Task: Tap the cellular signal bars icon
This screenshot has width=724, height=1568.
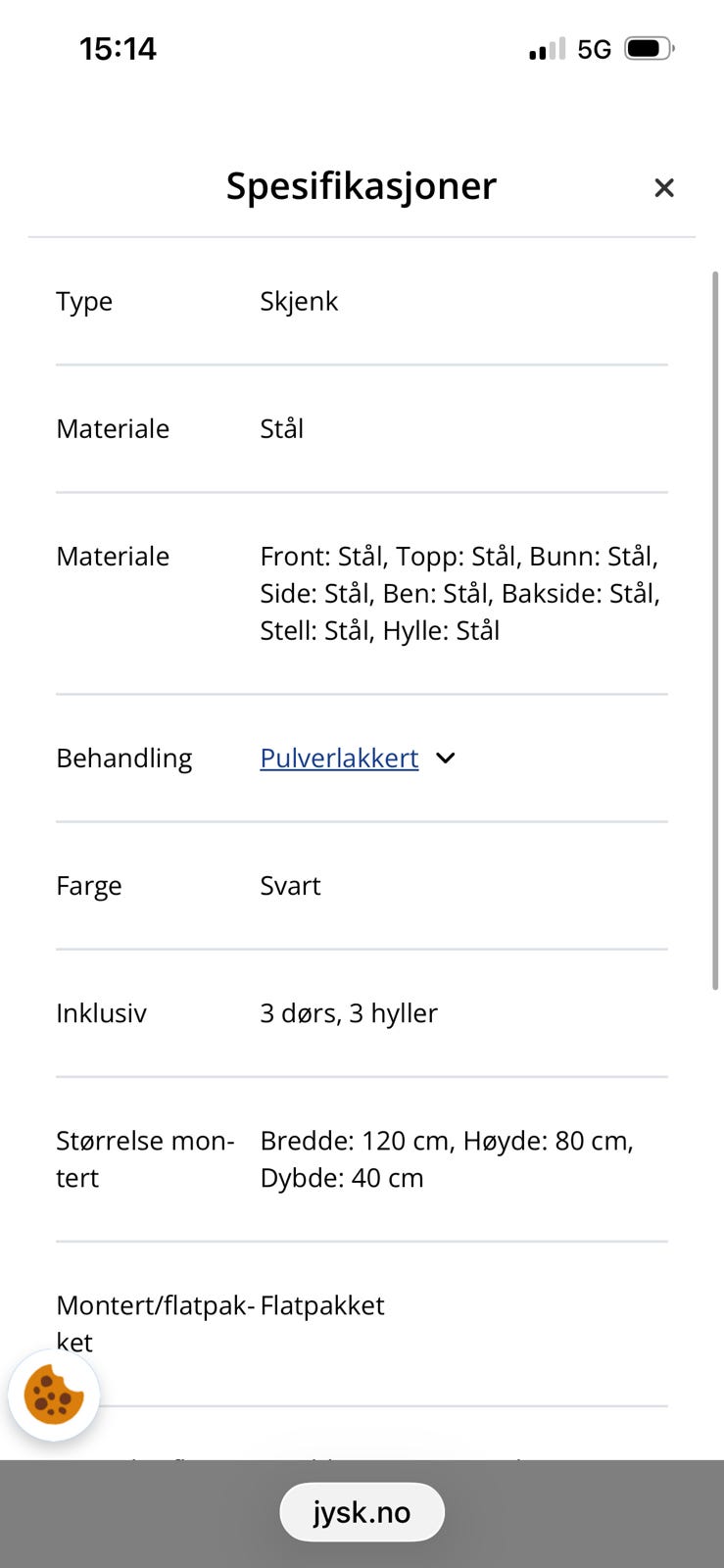Action: point(547,49)
